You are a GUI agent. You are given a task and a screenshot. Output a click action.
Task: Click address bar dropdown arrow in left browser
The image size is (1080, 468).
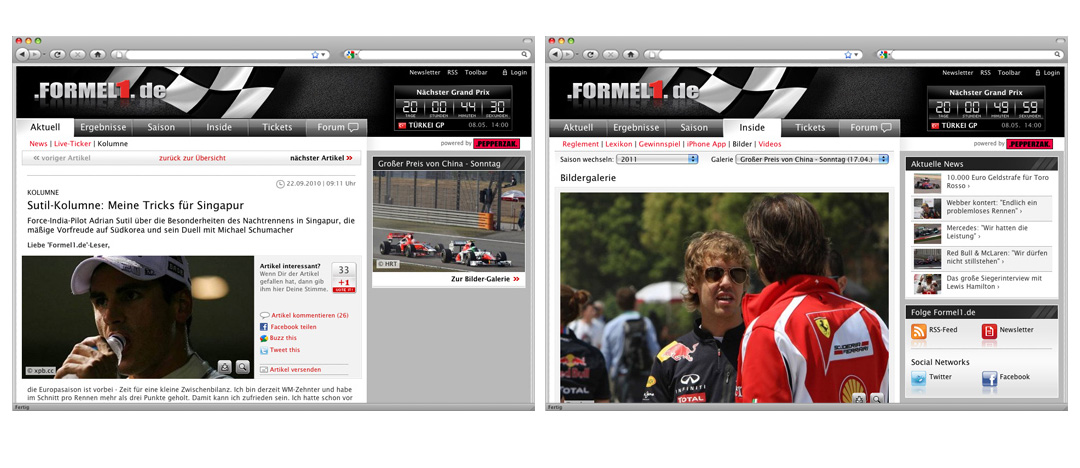(x=324, y=54)
